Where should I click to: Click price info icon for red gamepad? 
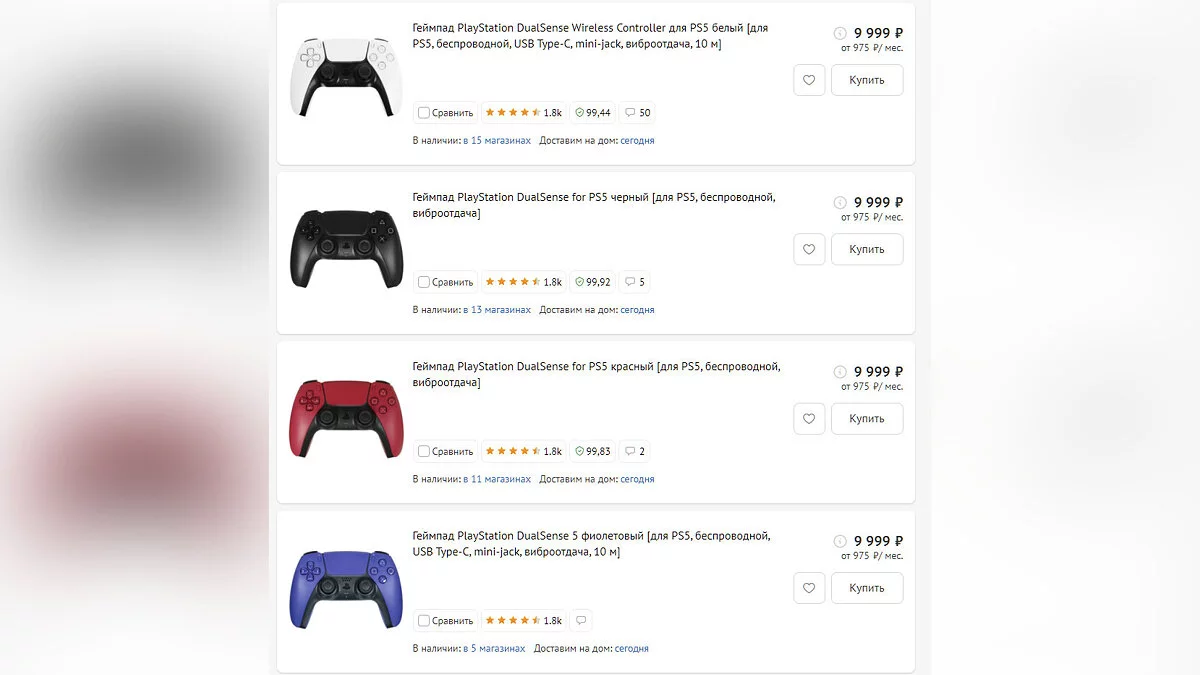coord(840,372)
